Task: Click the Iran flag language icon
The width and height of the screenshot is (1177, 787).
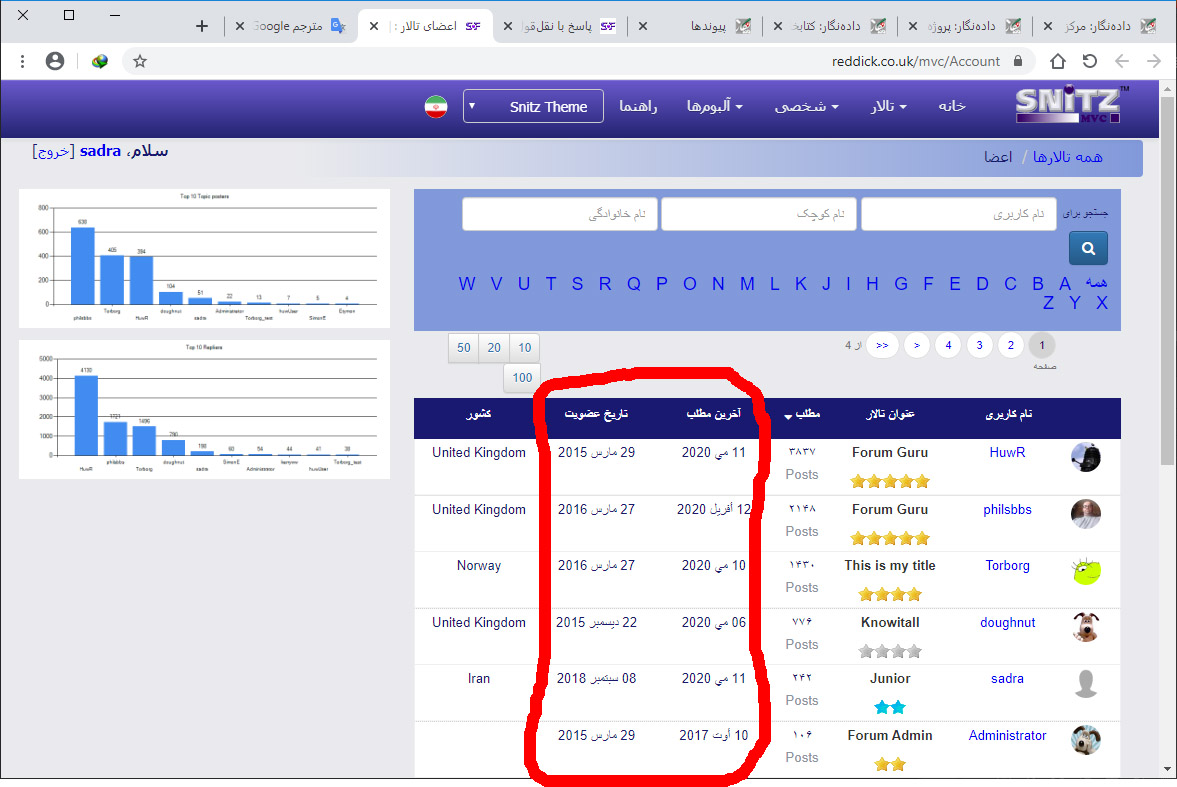Action: click(435, 107)
